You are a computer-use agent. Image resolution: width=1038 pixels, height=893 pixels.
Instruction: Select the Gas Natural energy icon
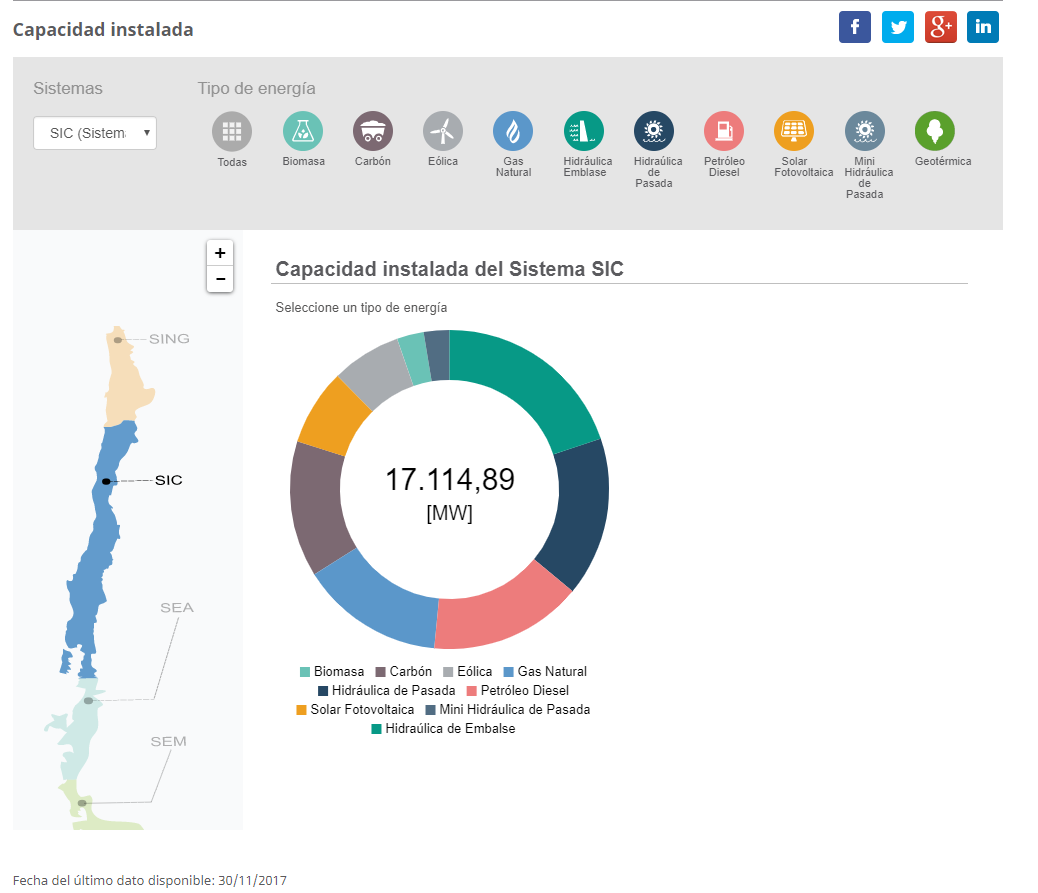click(513, 129)
